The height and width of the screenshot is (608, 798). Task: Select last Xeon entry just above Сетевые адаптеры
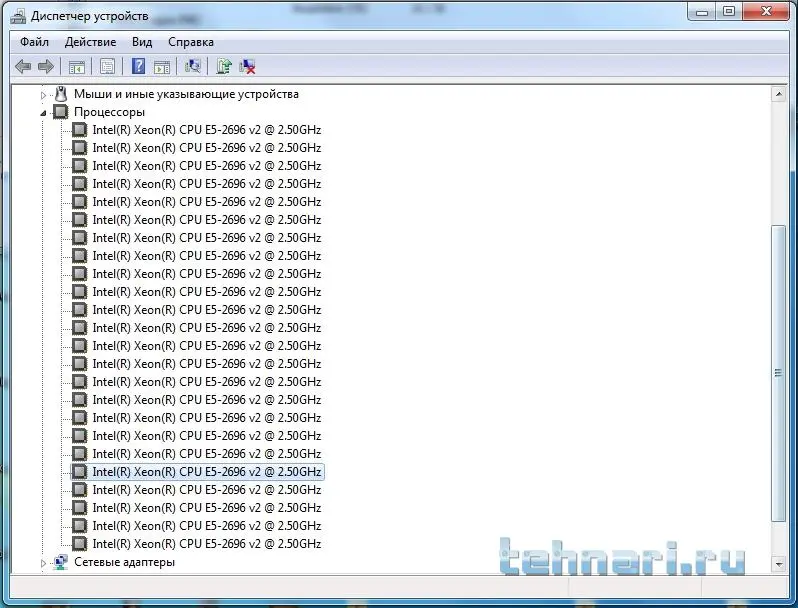click(x=207, y=544)
